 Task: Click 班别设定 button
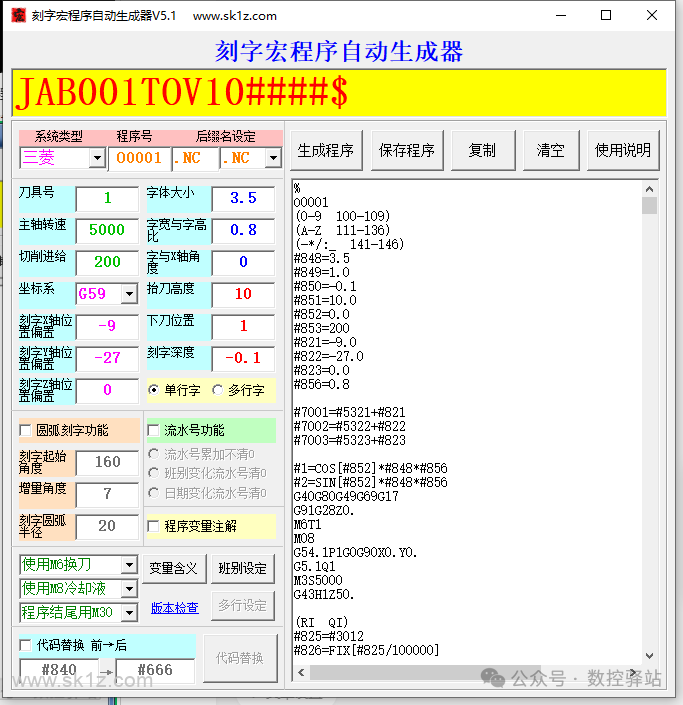(x=243, y=569)
